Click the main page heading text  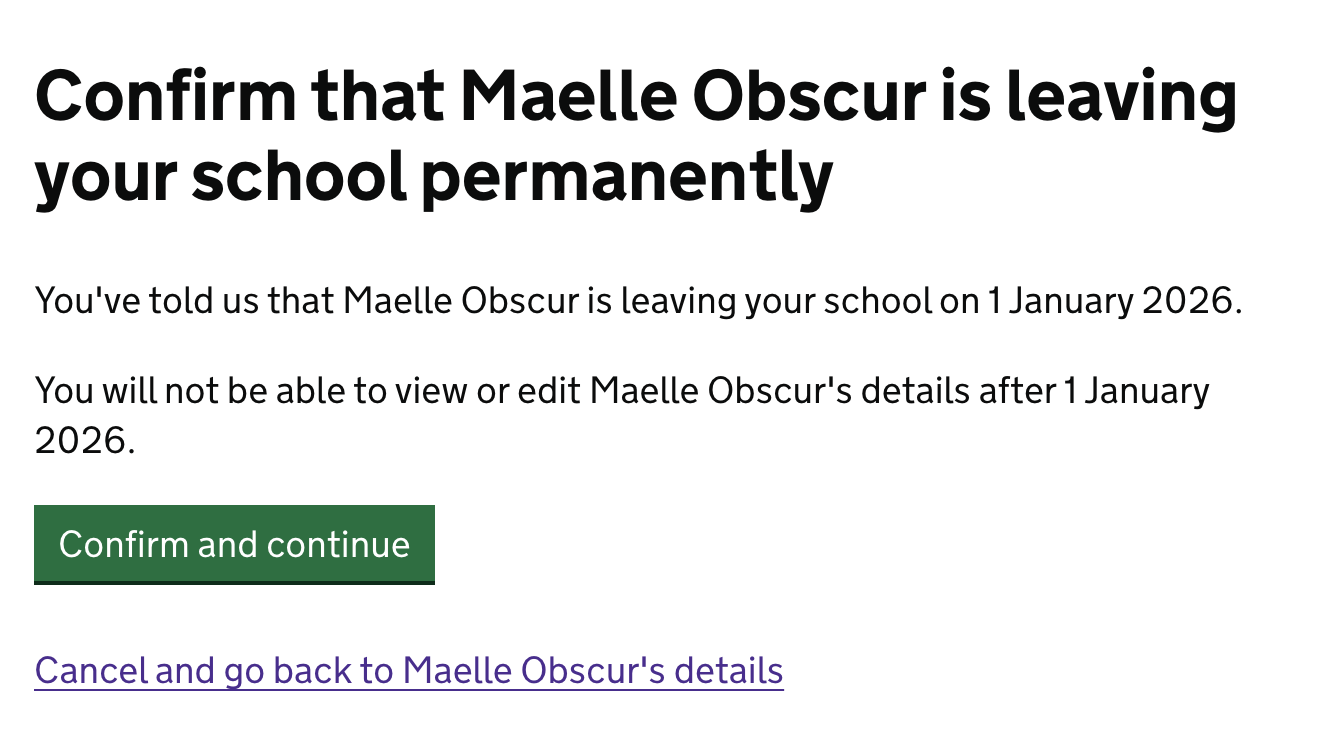tap(636, 136)
